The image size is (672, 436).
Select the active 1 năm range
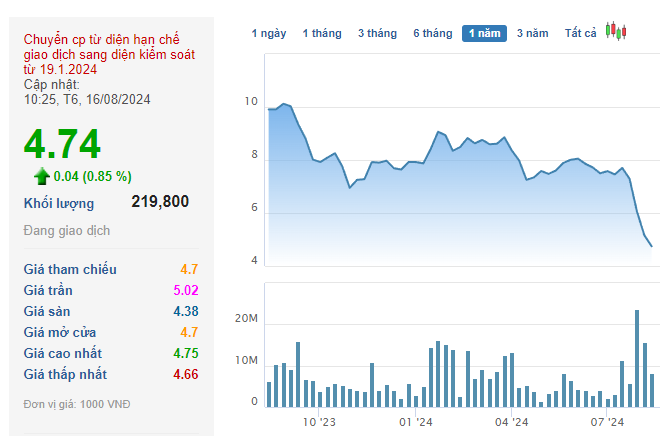[484, 33]
